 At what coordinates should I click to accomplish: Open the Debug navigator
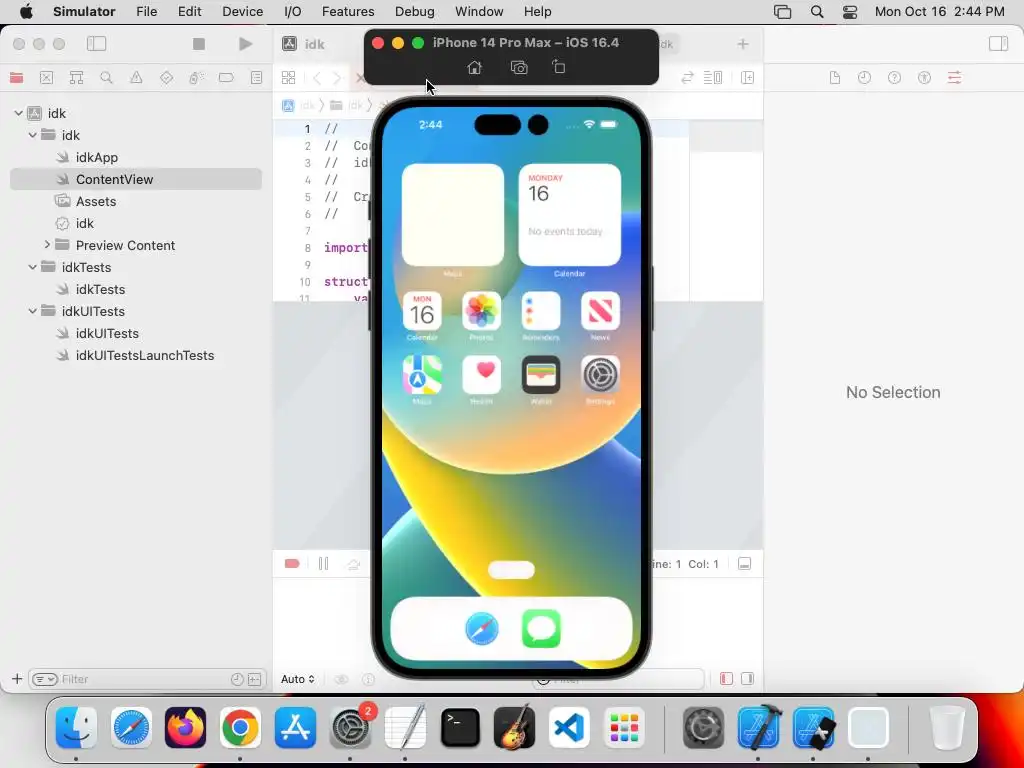click(197, 78)
